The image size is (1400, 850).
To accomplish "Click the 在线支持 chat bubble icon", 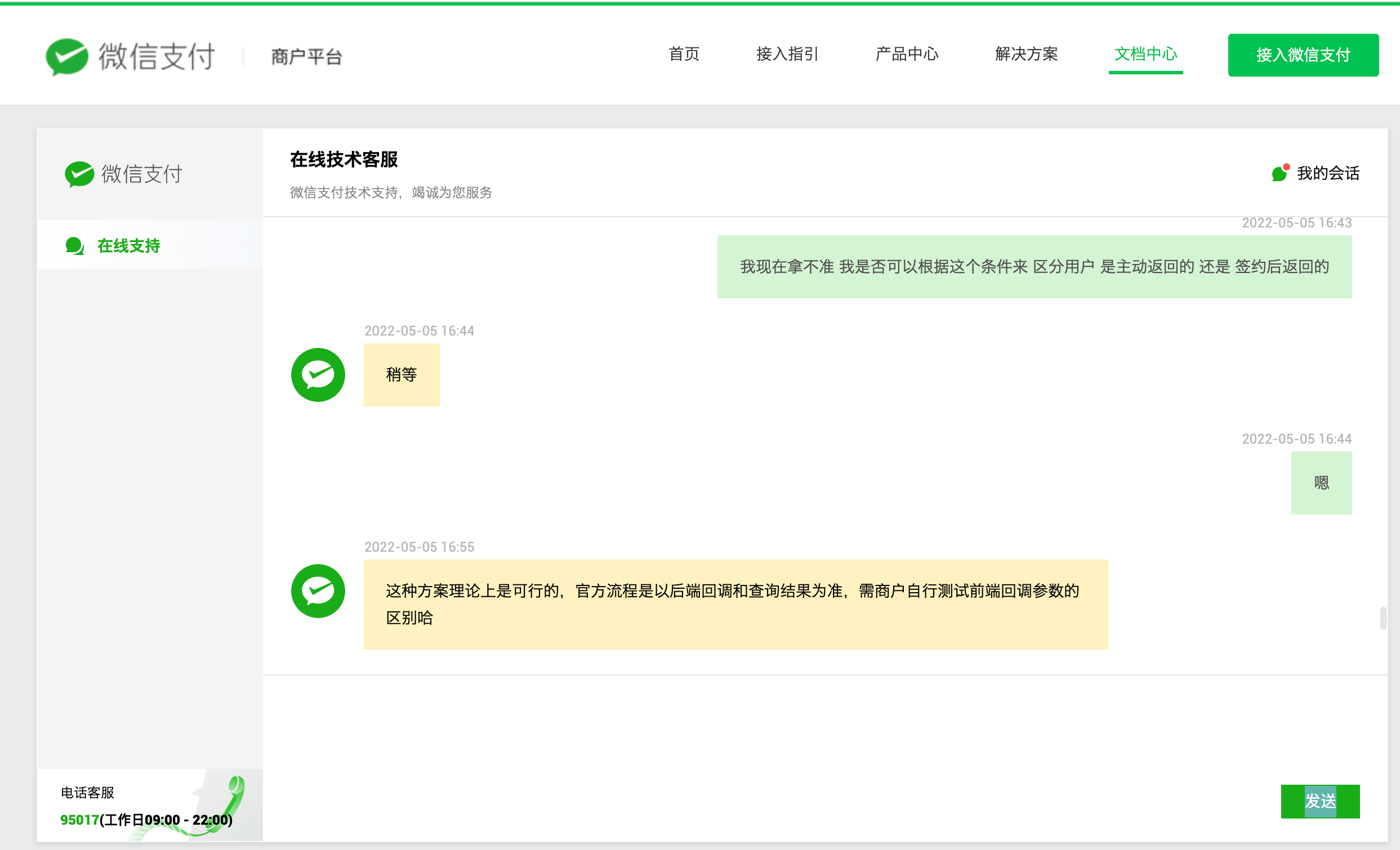I will (x=74, y=246).
